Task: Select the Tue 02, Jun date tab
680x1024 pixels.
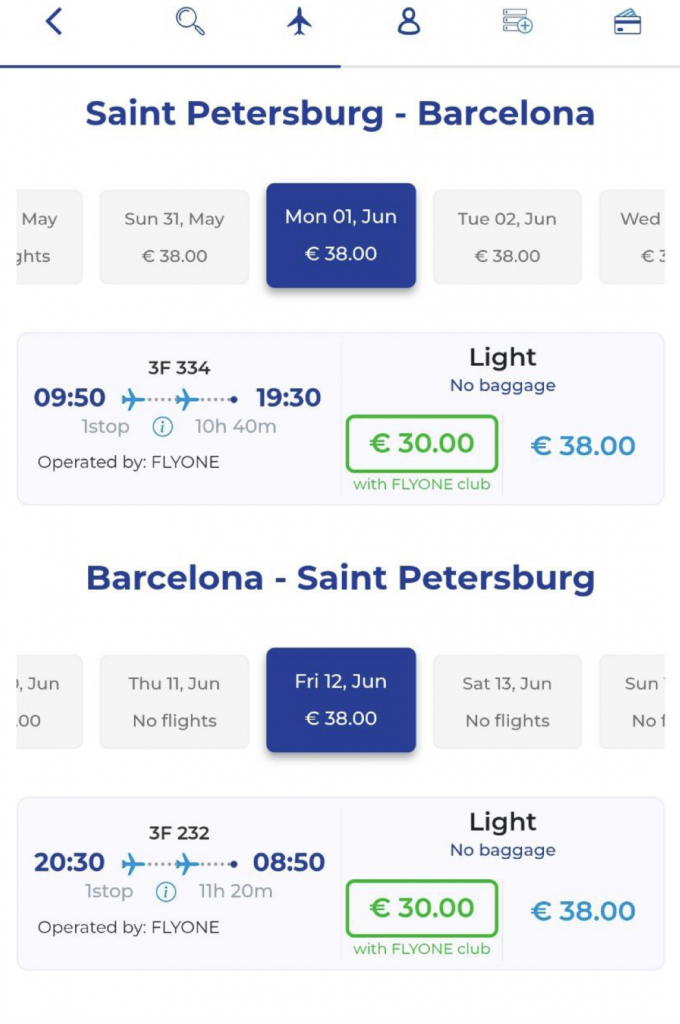Action: (507, 237)
